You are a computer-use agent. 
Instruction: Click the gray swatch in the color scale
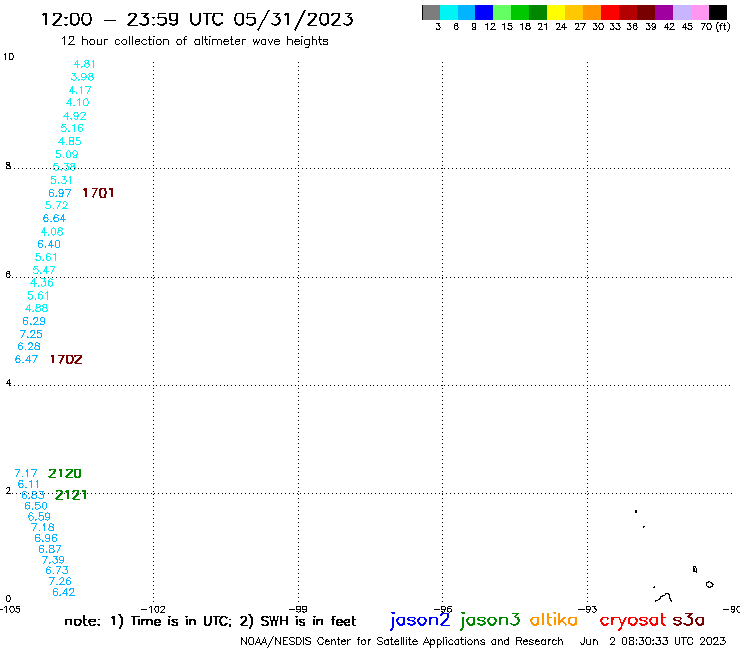coord(431,13)
